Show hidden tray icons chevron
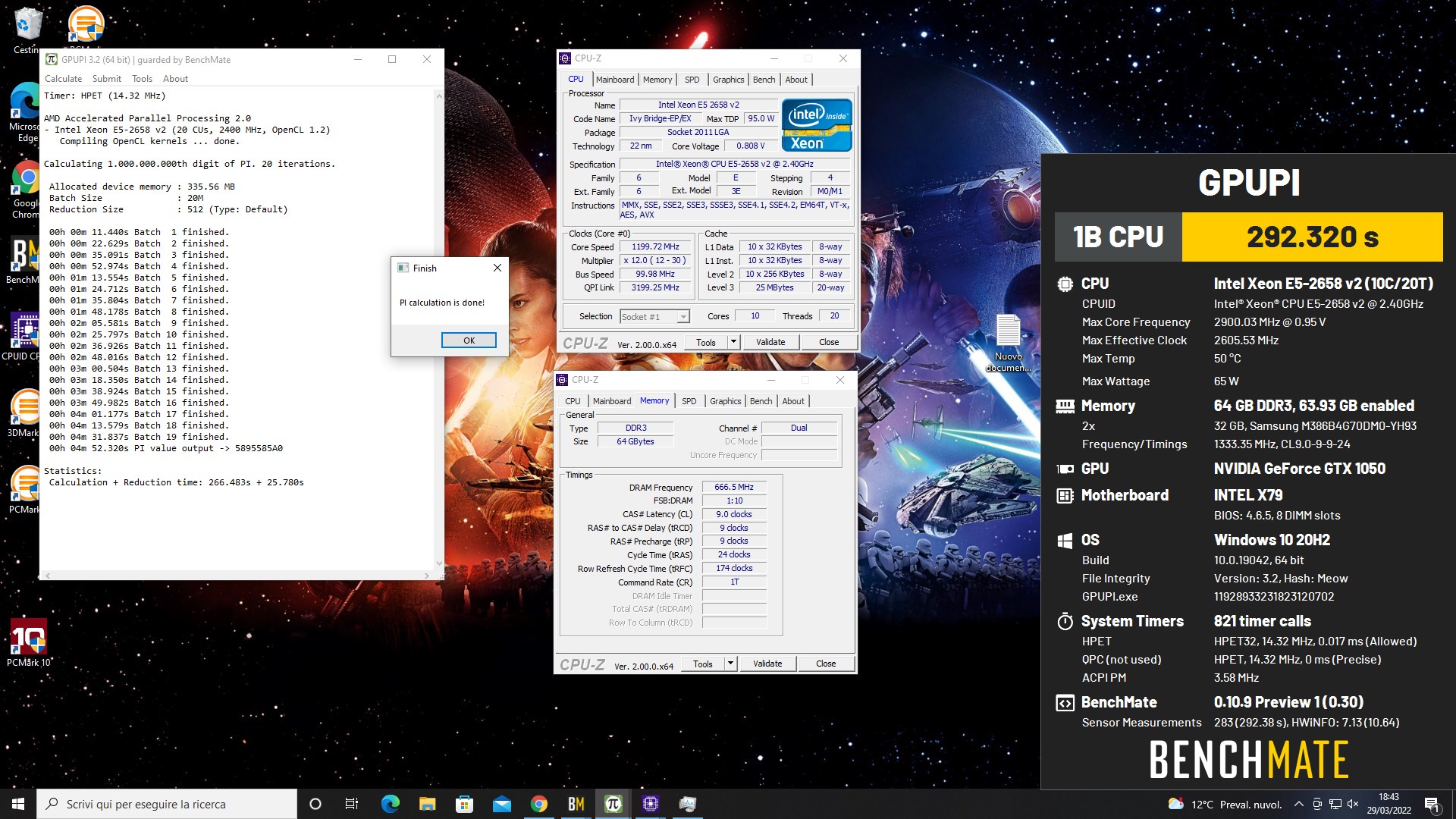 1298,804
